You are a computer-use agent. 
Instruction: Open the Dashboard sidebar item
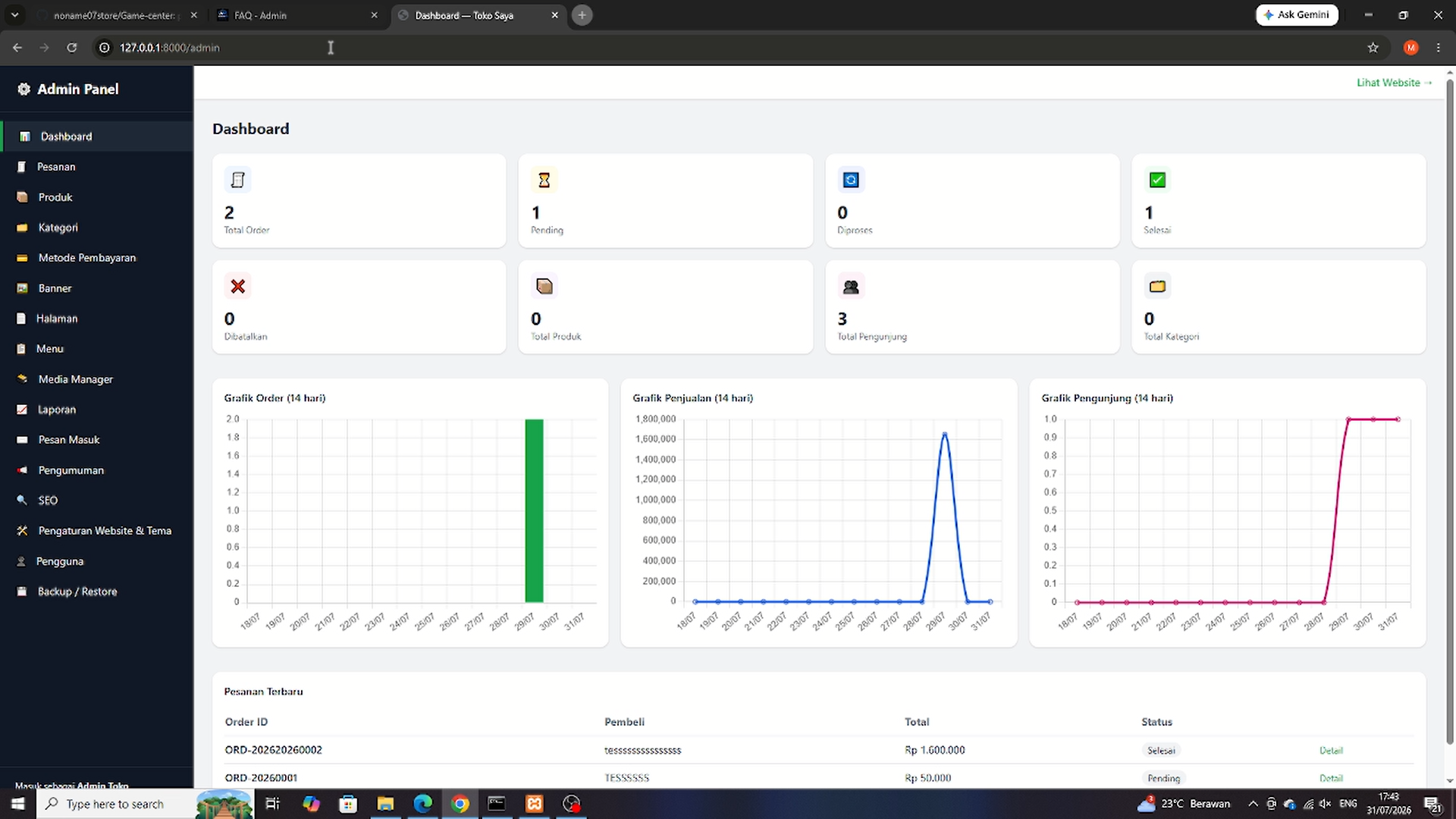(x=97, y=136)
